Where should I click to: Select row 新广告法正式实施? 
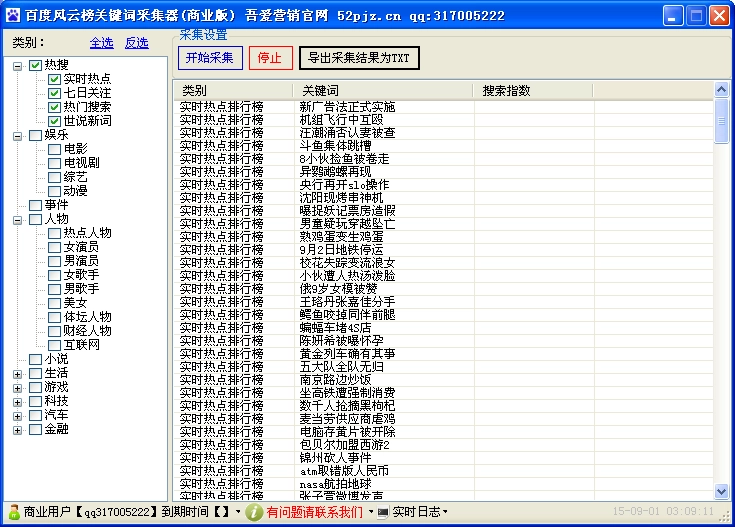[x=443, y=107]
